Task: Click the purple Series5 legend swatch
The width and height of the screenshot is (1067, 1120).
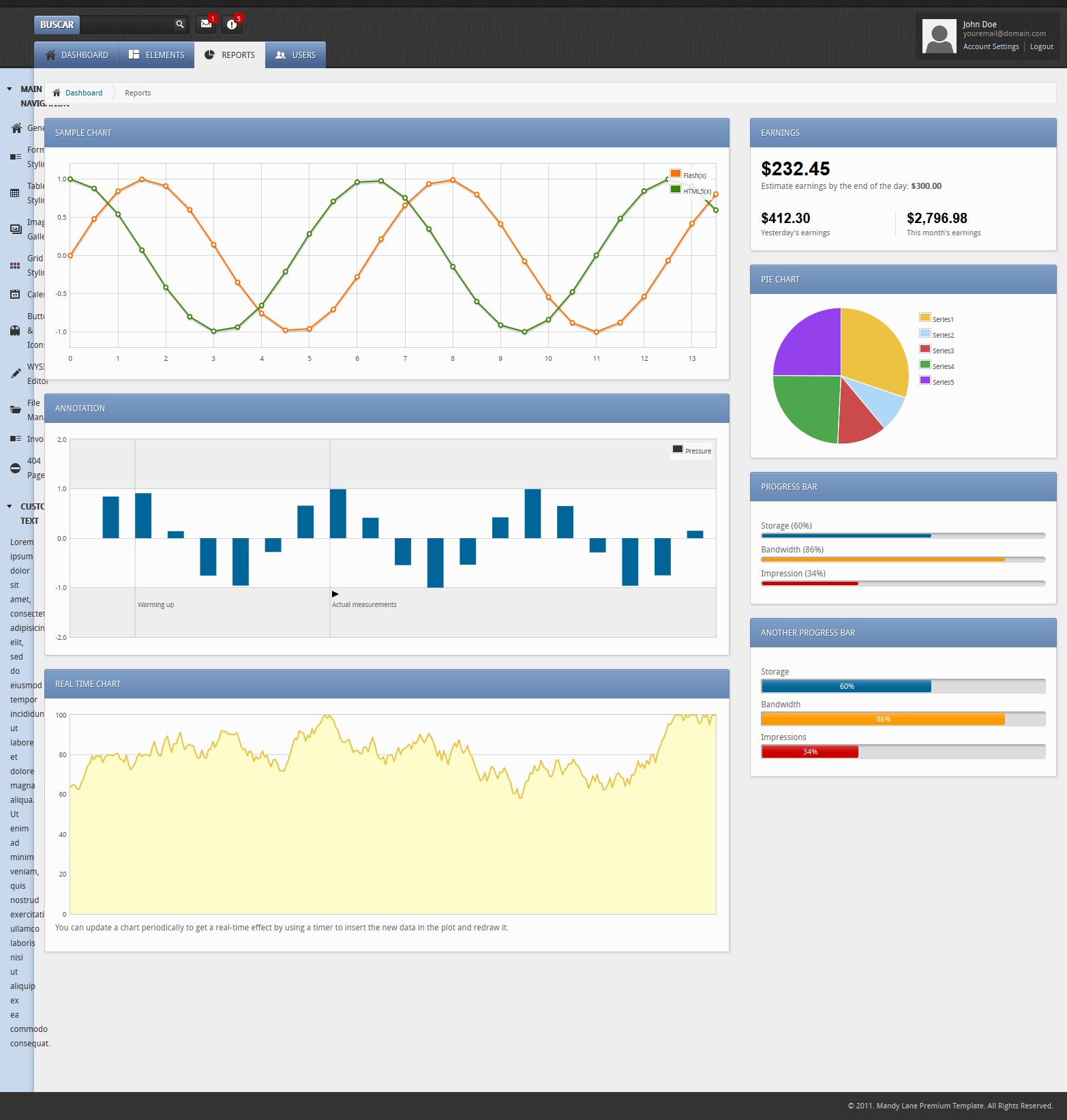Action: point(925,381)
